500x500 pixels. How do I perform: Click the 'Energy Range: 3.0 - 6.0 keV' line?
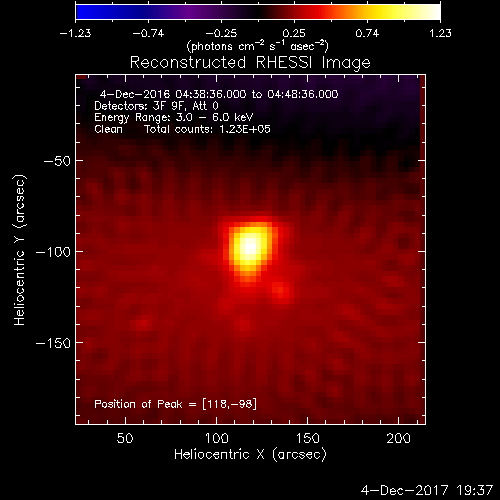[x=174, y=118]
